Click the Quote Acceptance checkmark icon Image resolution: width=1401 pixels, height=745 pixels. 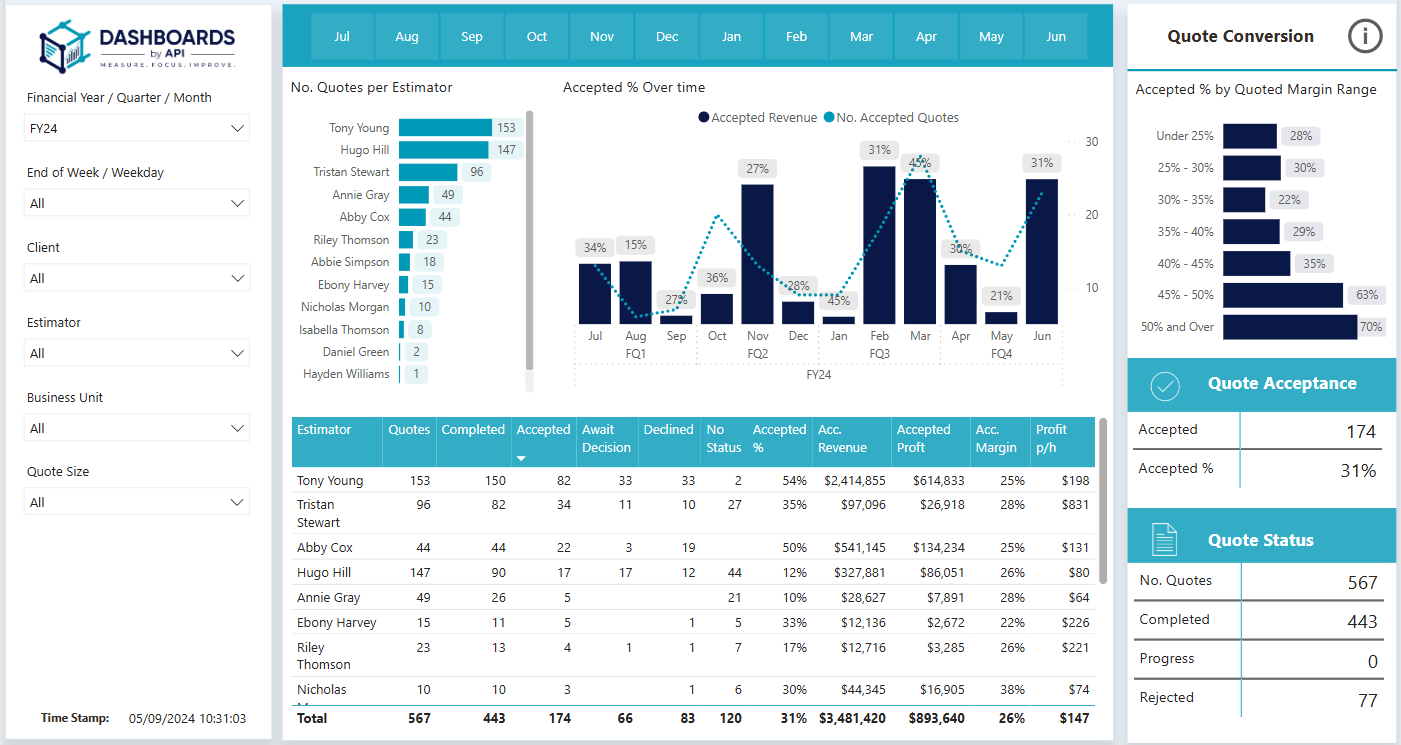tap(1165, 386)
